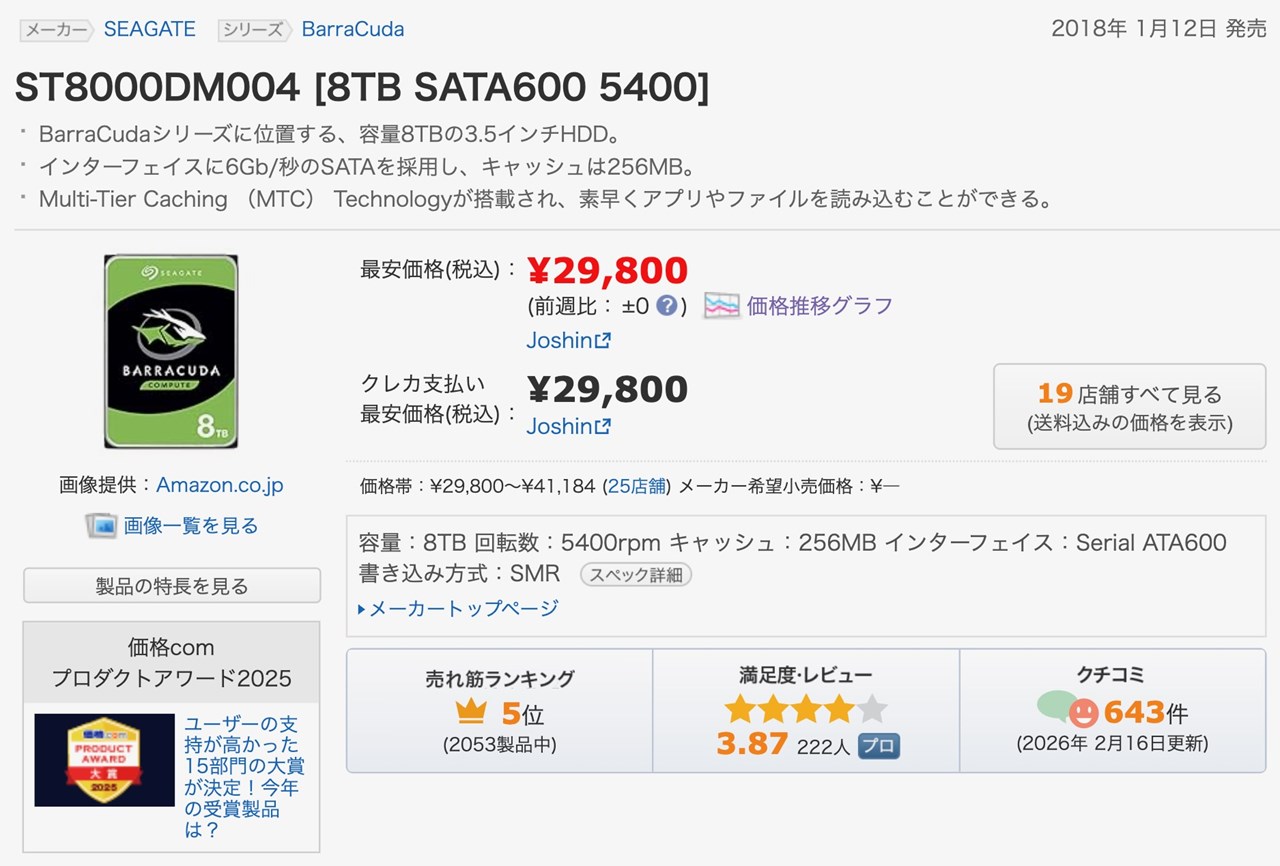The image size is (1280, 866).
Task: Click the BarraCuda hard drive product photo
Action: click(x=170, y=350)
